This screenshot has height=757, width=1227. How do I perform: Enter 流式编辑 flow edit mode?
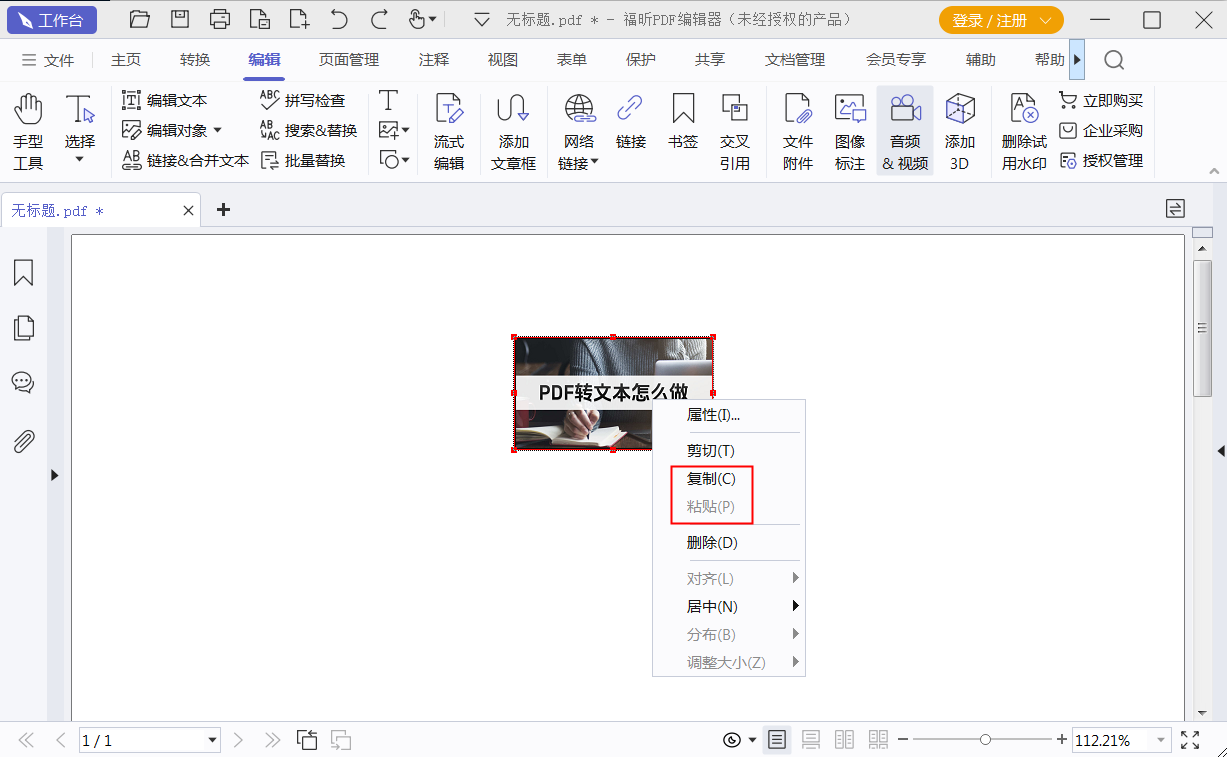[x=449, y=130]
